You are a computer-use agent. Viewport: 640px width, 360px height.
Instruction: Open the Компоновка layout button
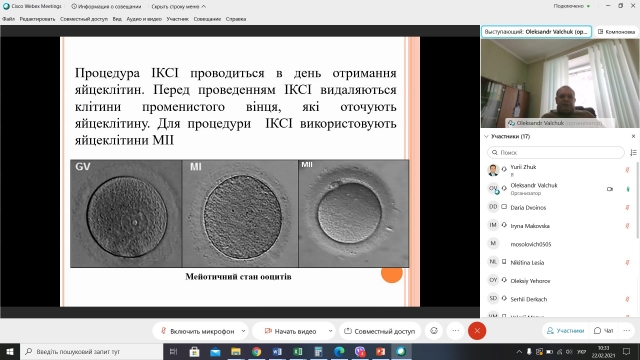coord(616,31)
